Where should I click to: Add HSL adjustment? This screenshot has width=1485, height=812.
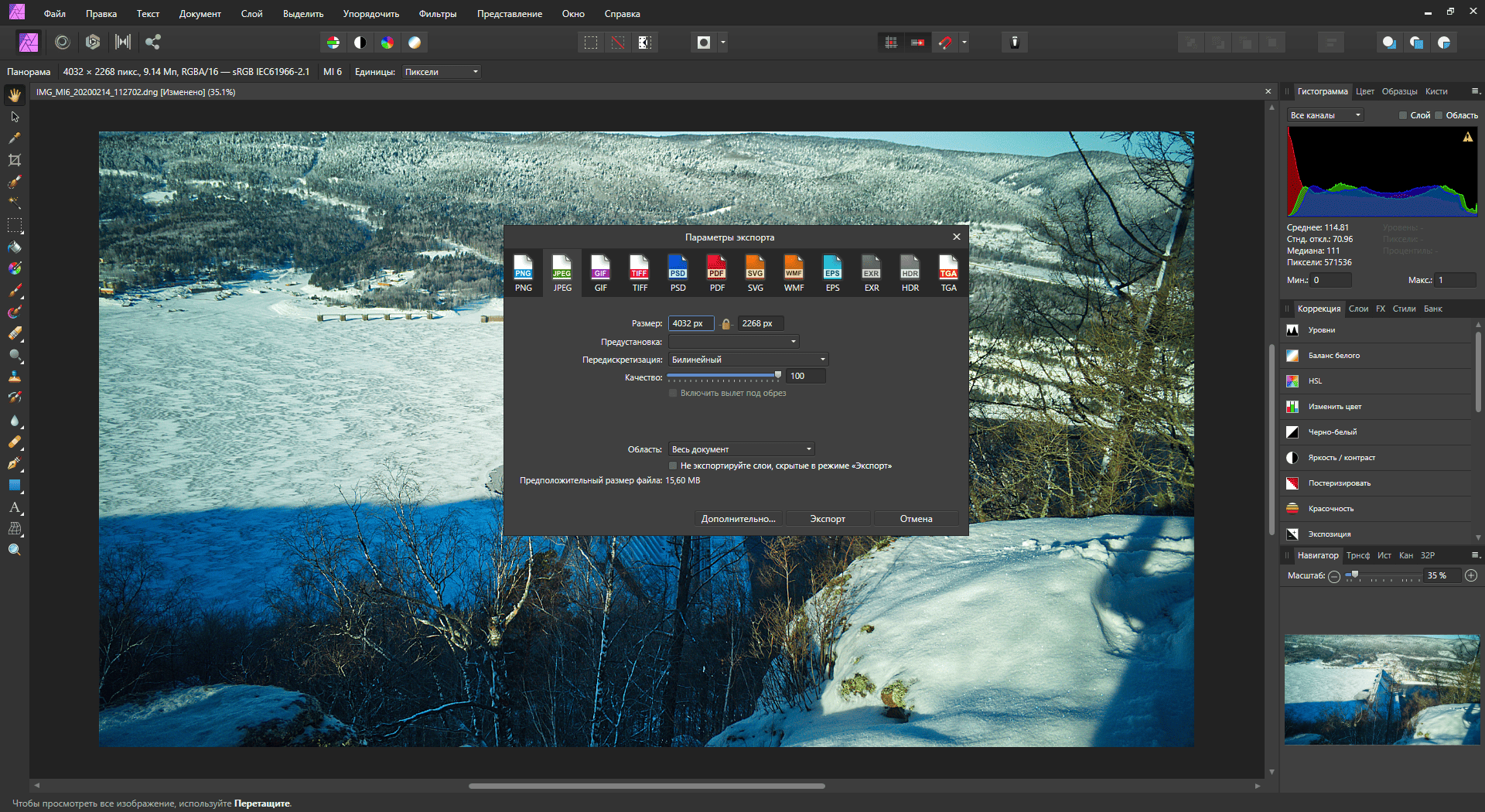click(1377, 381)
